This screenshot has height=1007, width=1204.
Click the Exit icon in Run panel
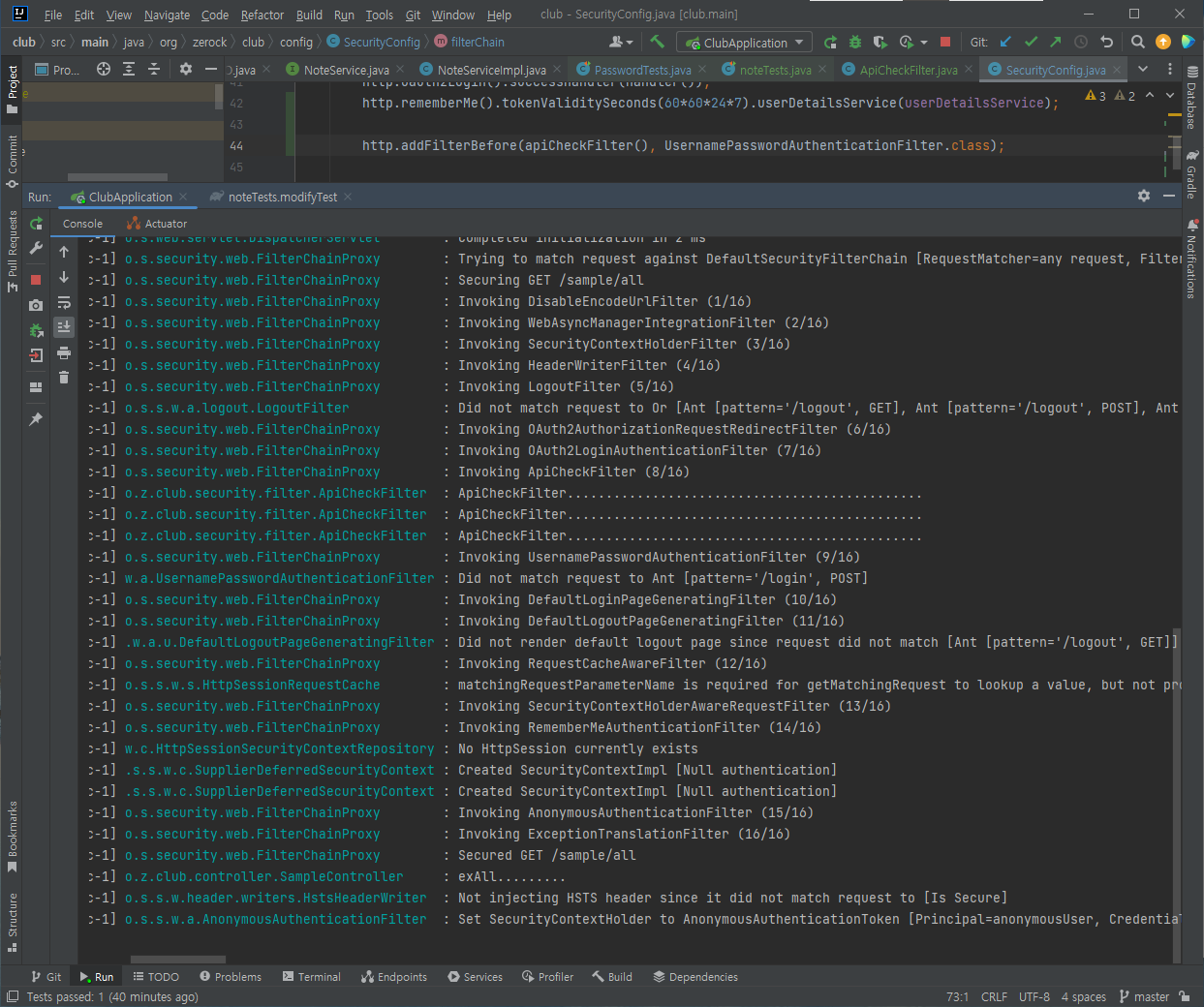pyautogui.click(x=36, y=355)
